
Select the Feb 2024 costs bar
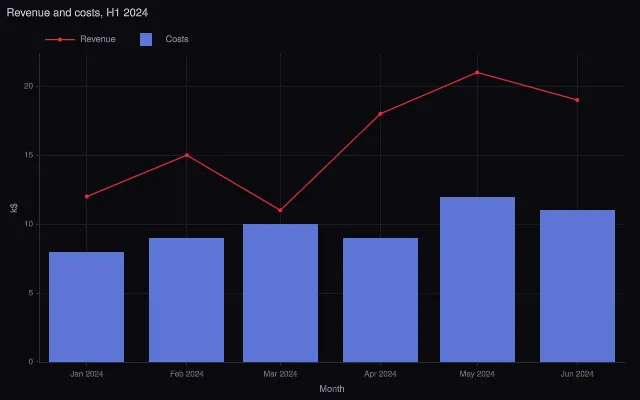[187, 300]
